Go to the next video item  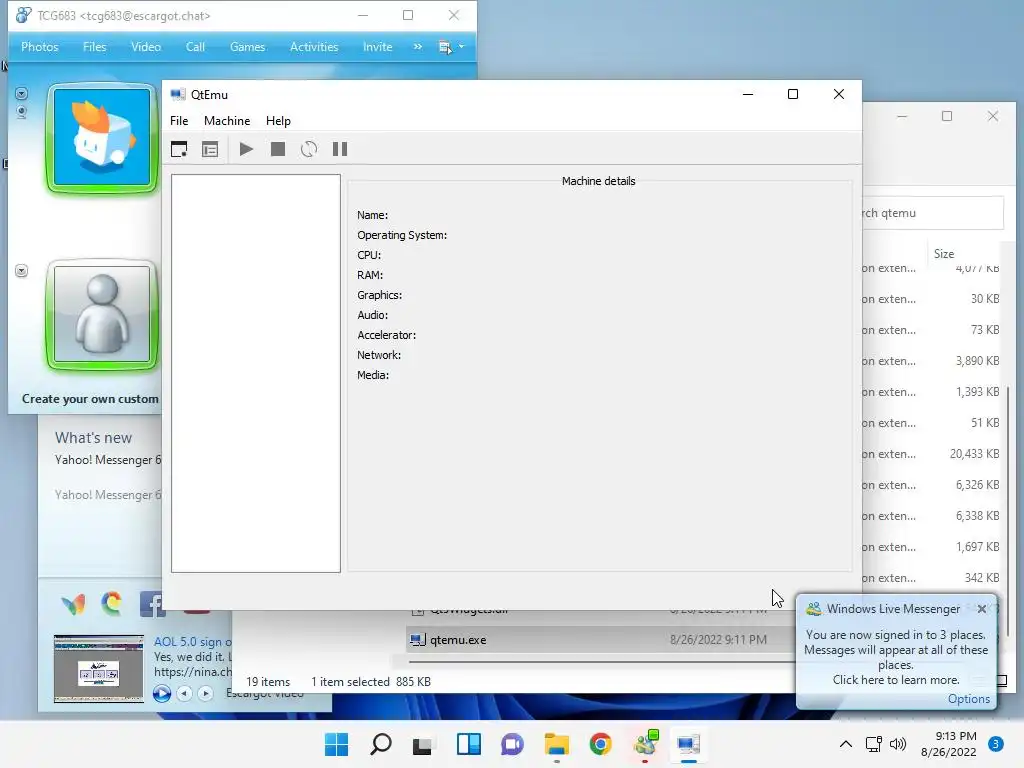[x=205, y=694]
